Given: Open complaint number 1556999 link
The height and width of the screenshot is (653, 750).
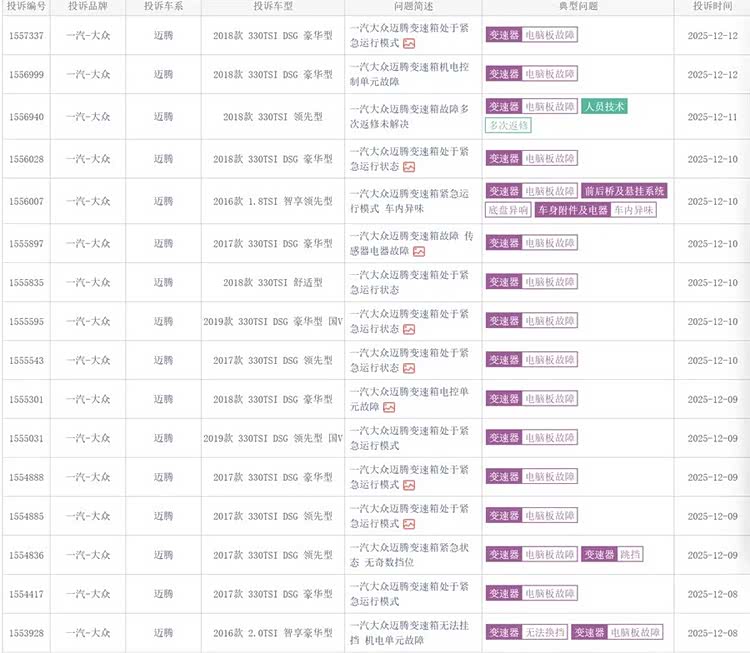Looking at the screenshot, I should (25, 74).
